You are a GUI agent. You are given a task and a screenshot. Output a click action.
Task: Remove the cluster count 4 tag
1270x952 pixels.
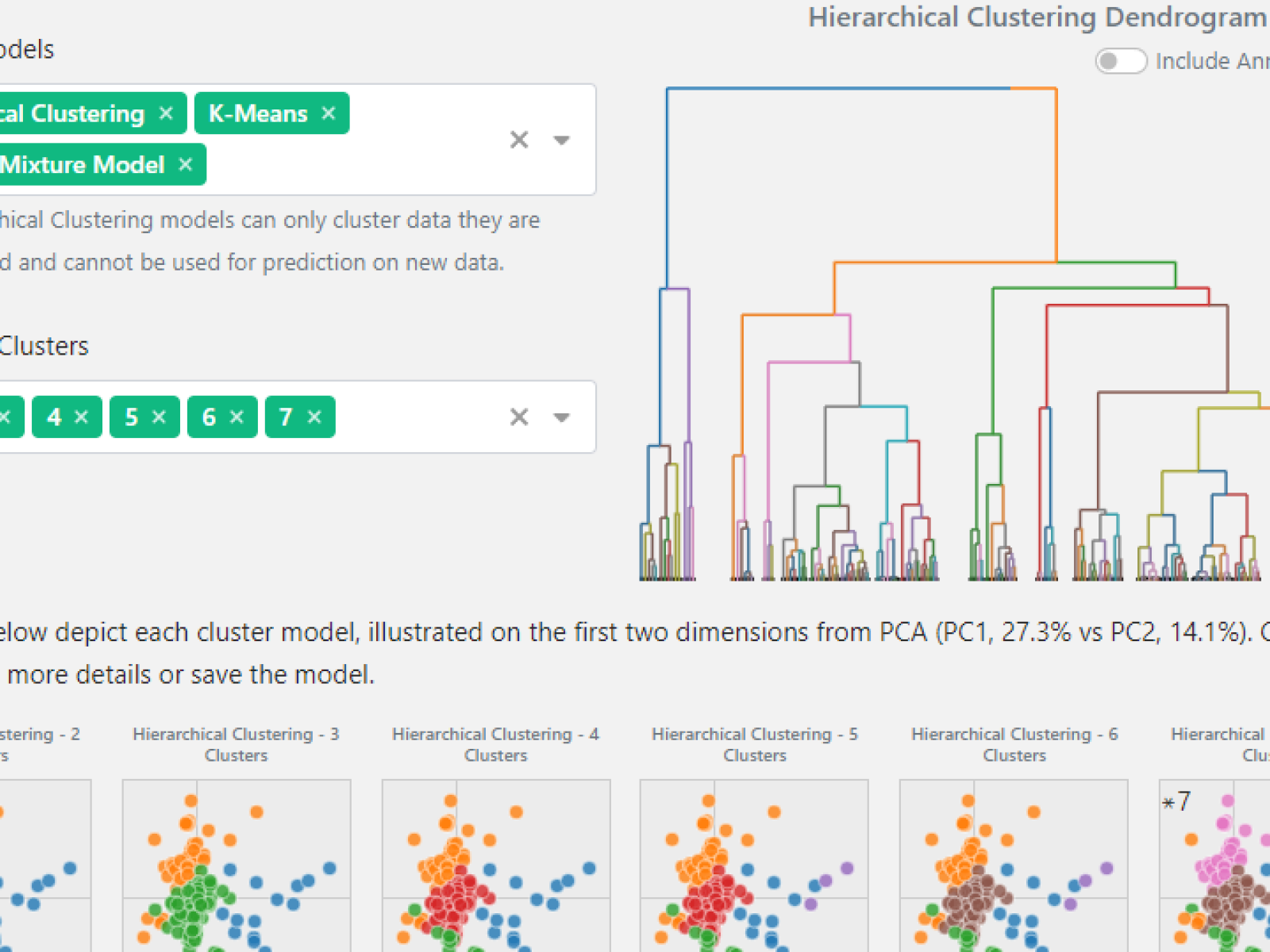tap(81, 416)
